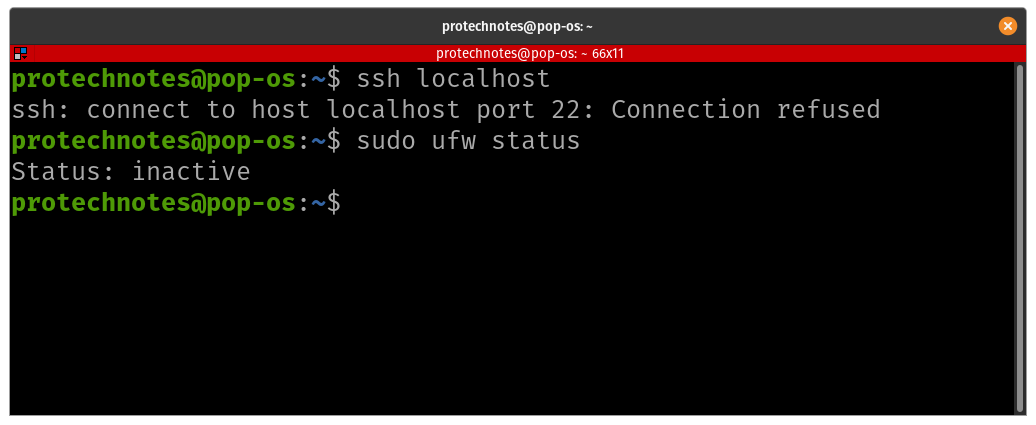
Task: Click the terminal's vertical scrollbar
Action: coord(1019,238)
